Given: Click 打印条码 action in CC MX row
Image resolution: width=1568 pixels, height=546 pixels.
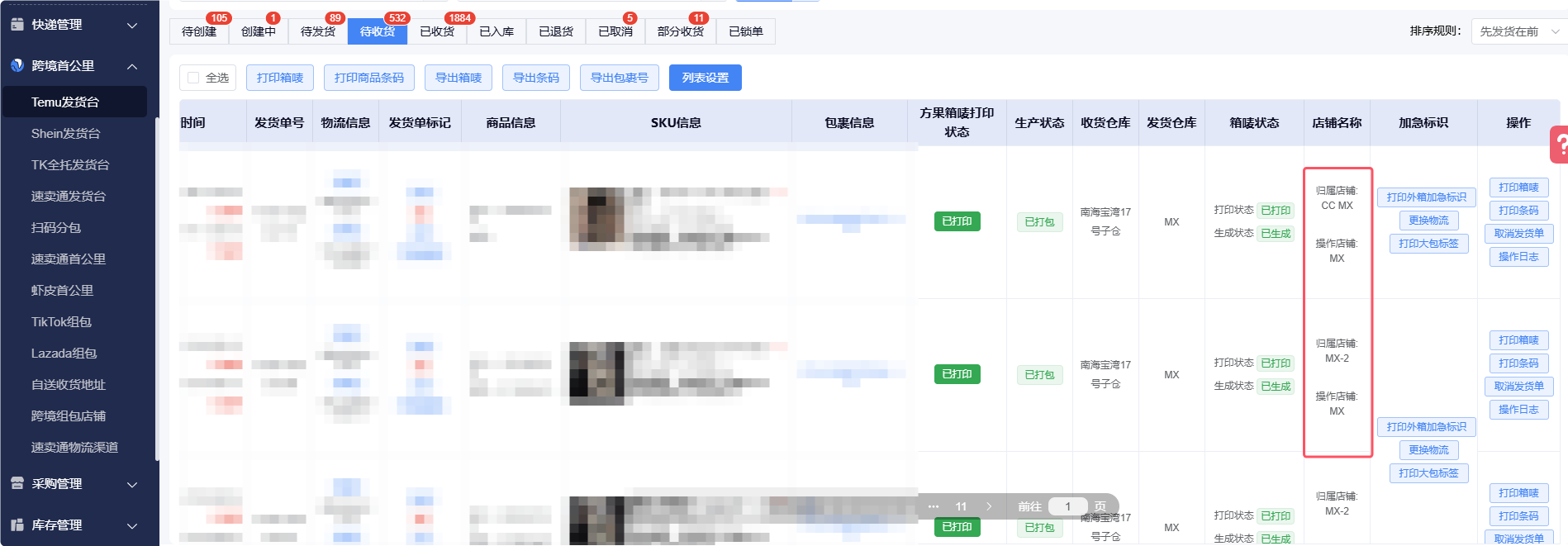Looking at the screenshot, I should [x=1518, y=211].
